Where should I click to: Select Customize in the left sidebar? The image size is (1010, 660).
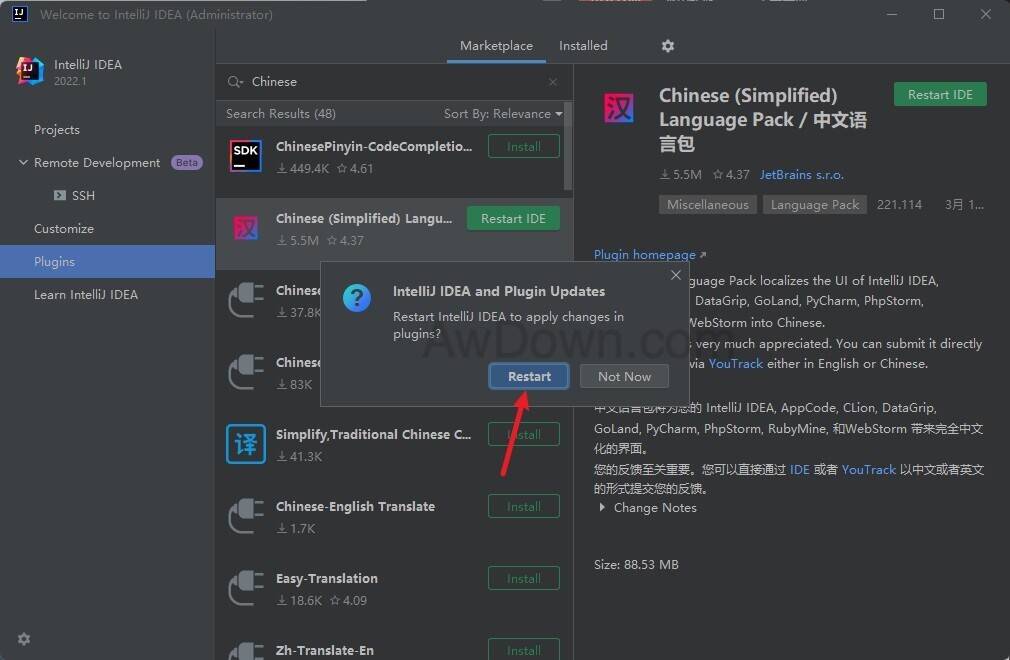64,229
